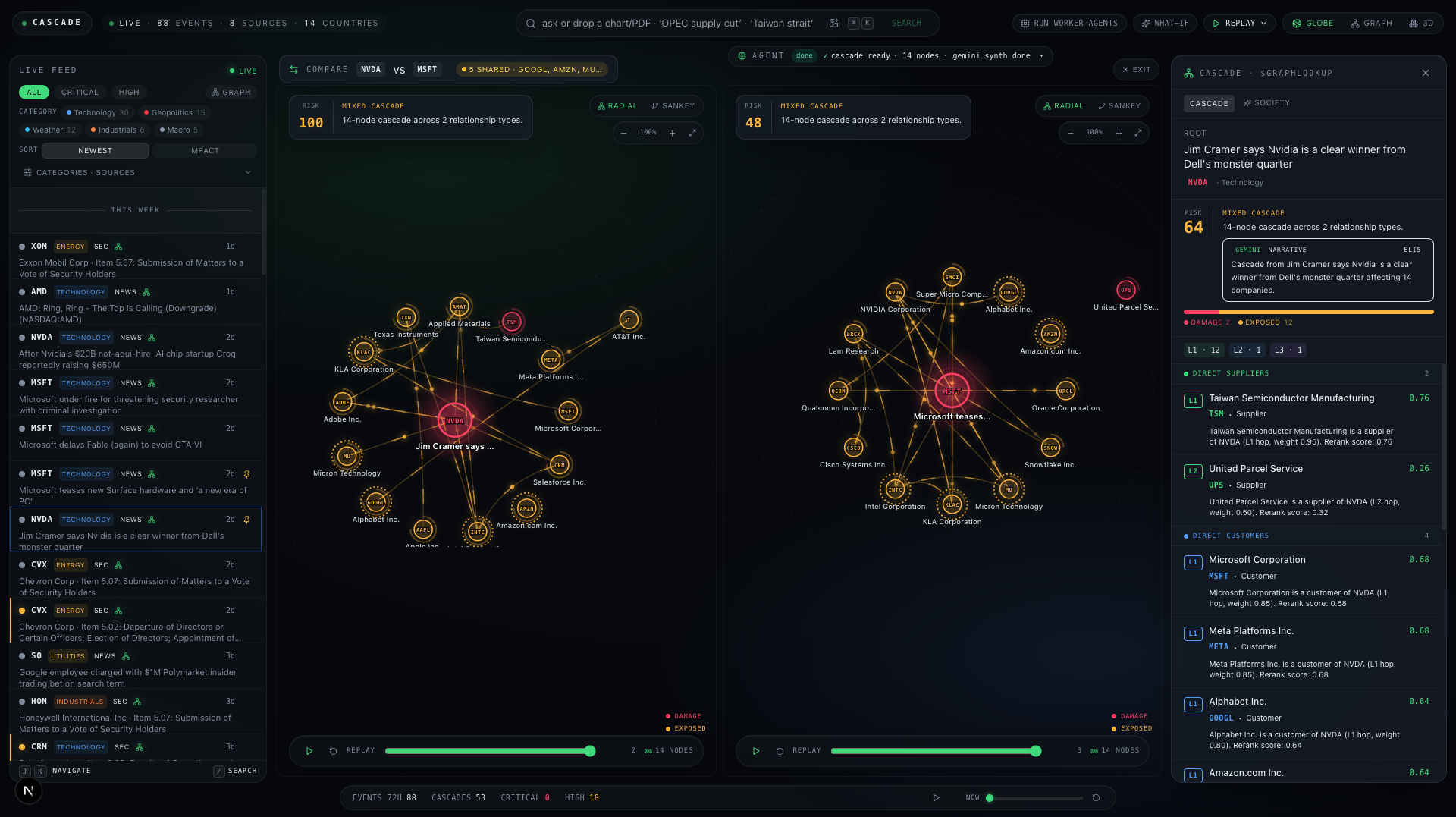Open the Next.js dev tools badge

click(x=29, y=790)
